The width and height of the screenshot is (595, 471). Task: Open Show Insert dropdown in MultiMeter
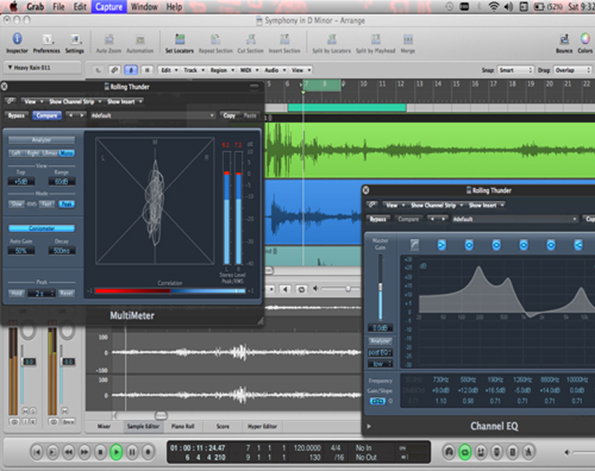(x=124, y=101)
